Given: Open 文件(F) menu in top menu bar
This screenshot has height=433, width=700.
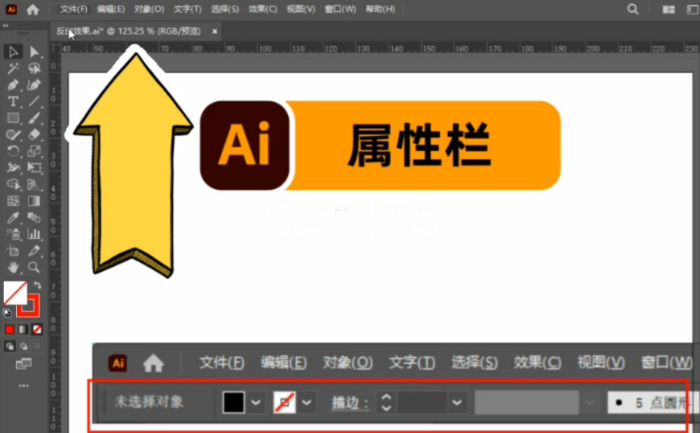Looking at the screenshot, I should click(74, 9).
